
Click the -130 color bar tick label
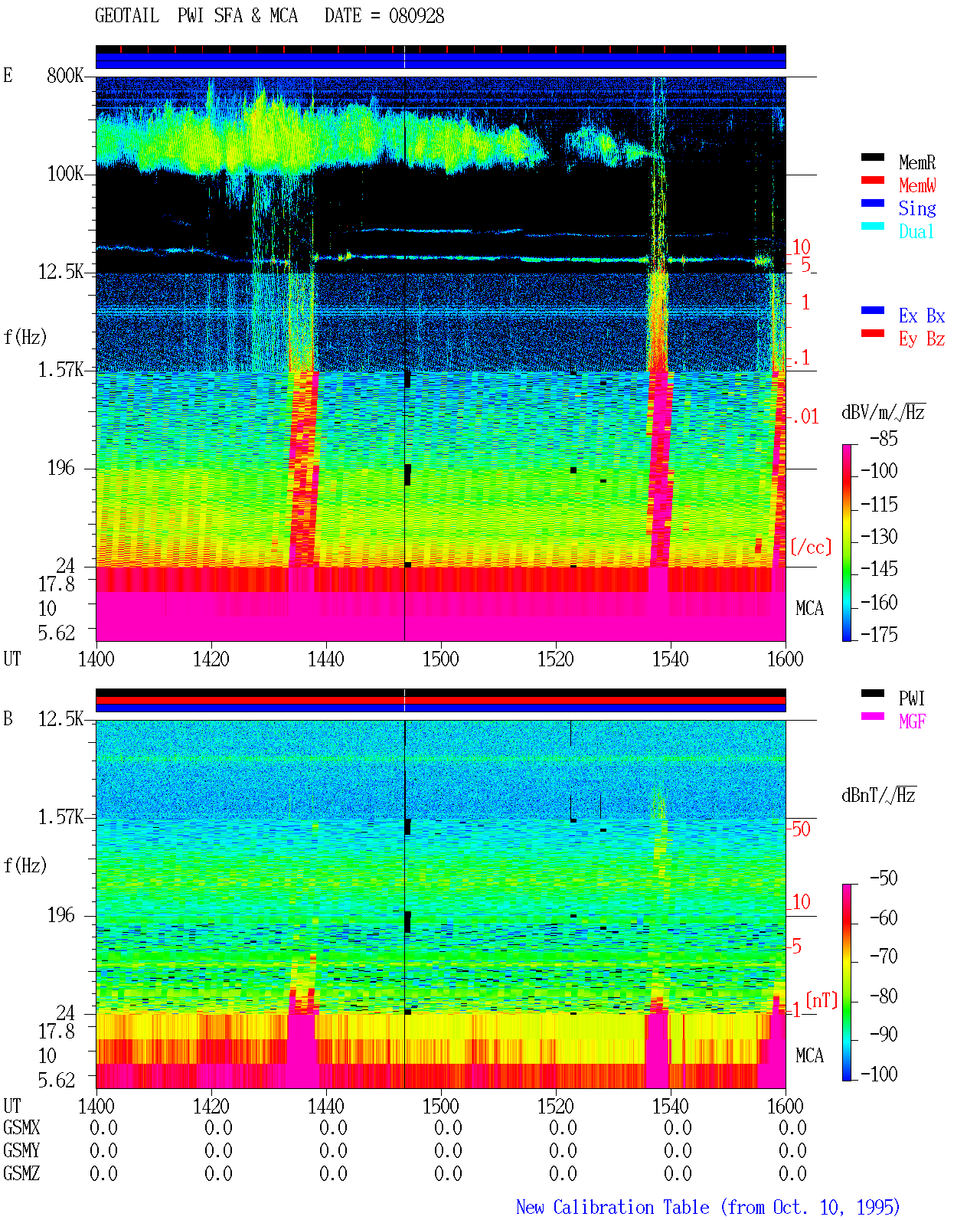coord(879,536)
